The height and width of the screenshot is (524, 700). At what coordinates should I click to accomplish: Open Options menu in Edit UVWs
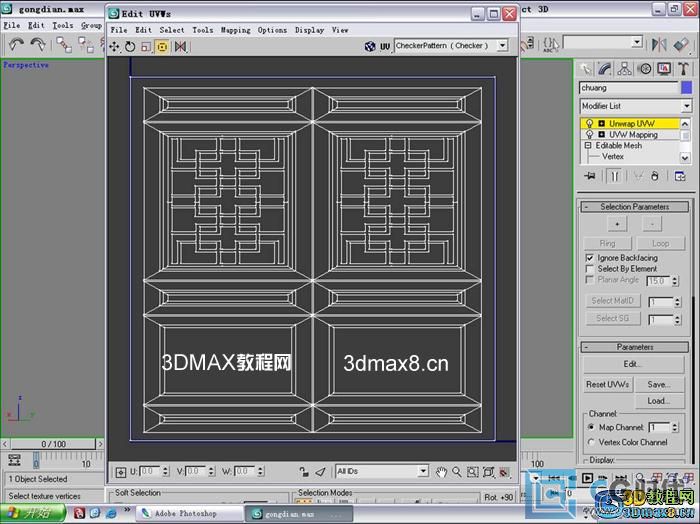tap(272, 30)
